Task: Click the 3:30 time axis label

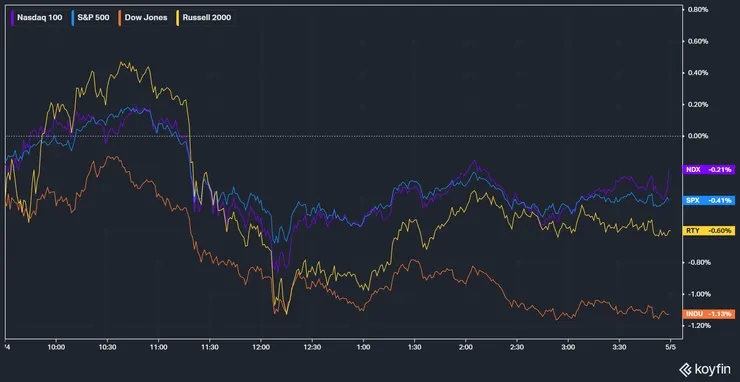Action: pos(619,347)
